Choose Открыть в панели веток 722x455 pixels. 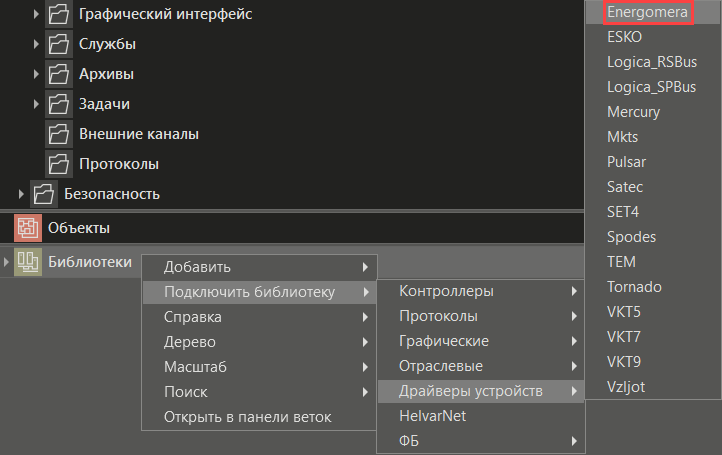click(259, 417)
